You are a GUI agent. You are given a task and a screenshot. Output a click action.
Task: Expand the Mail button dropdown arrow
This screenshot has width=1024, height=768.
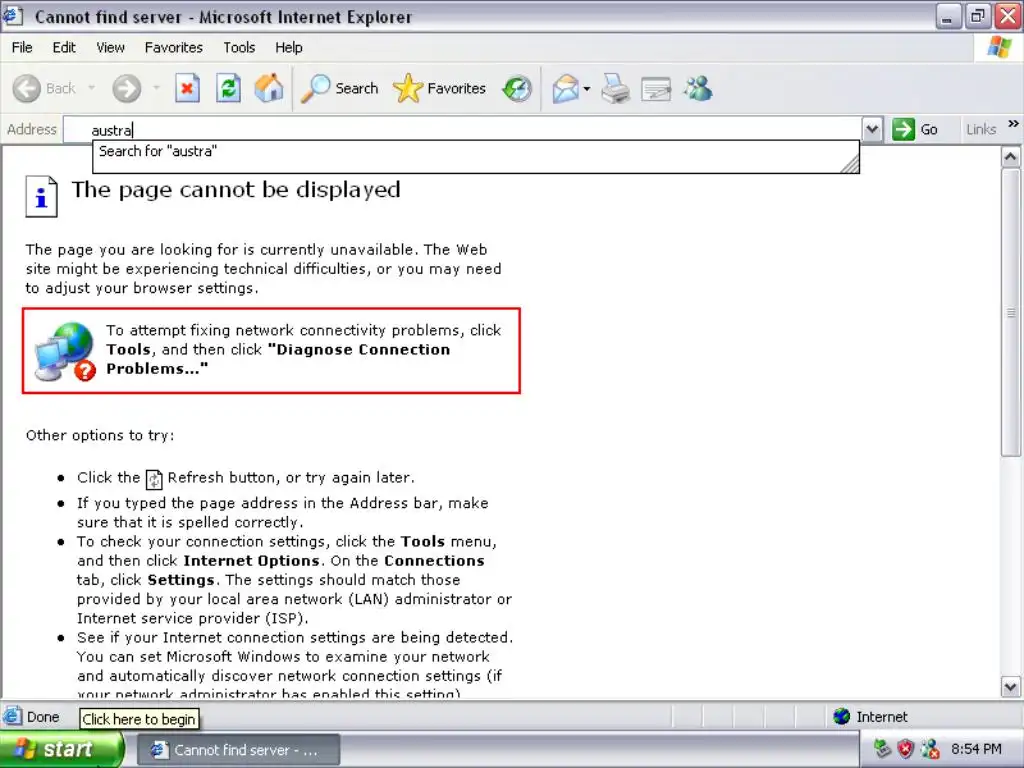click(x=586, y=89)
